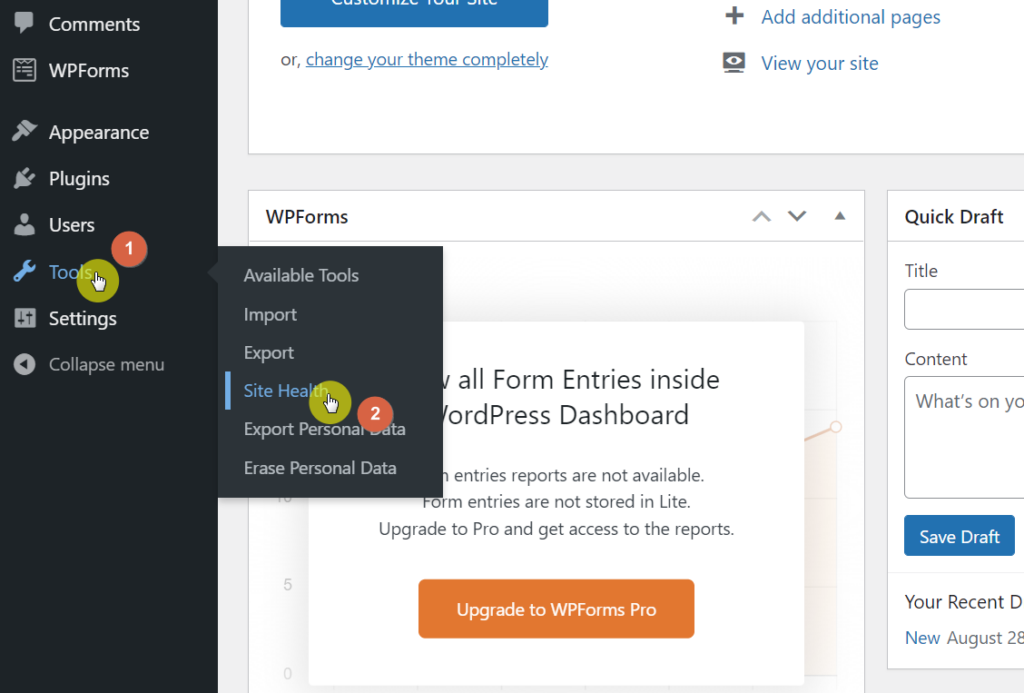Collapse the WPForms widget panel triangle
The height and width of the screenshot is (693, 1024).
click(840, 216)
